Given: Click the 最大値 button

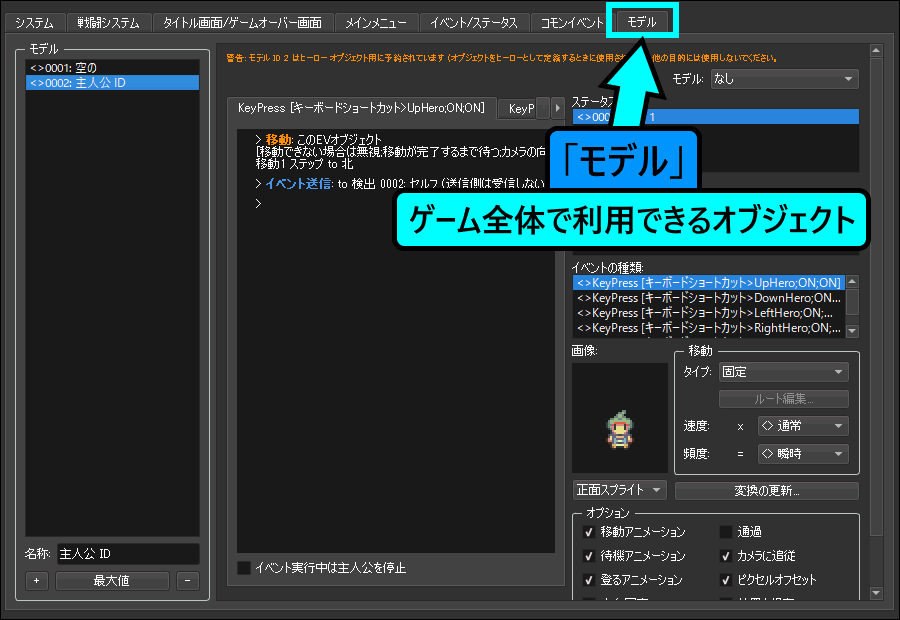Looking at the screenshot, I should pyautogui.click(x=112, y=581).
